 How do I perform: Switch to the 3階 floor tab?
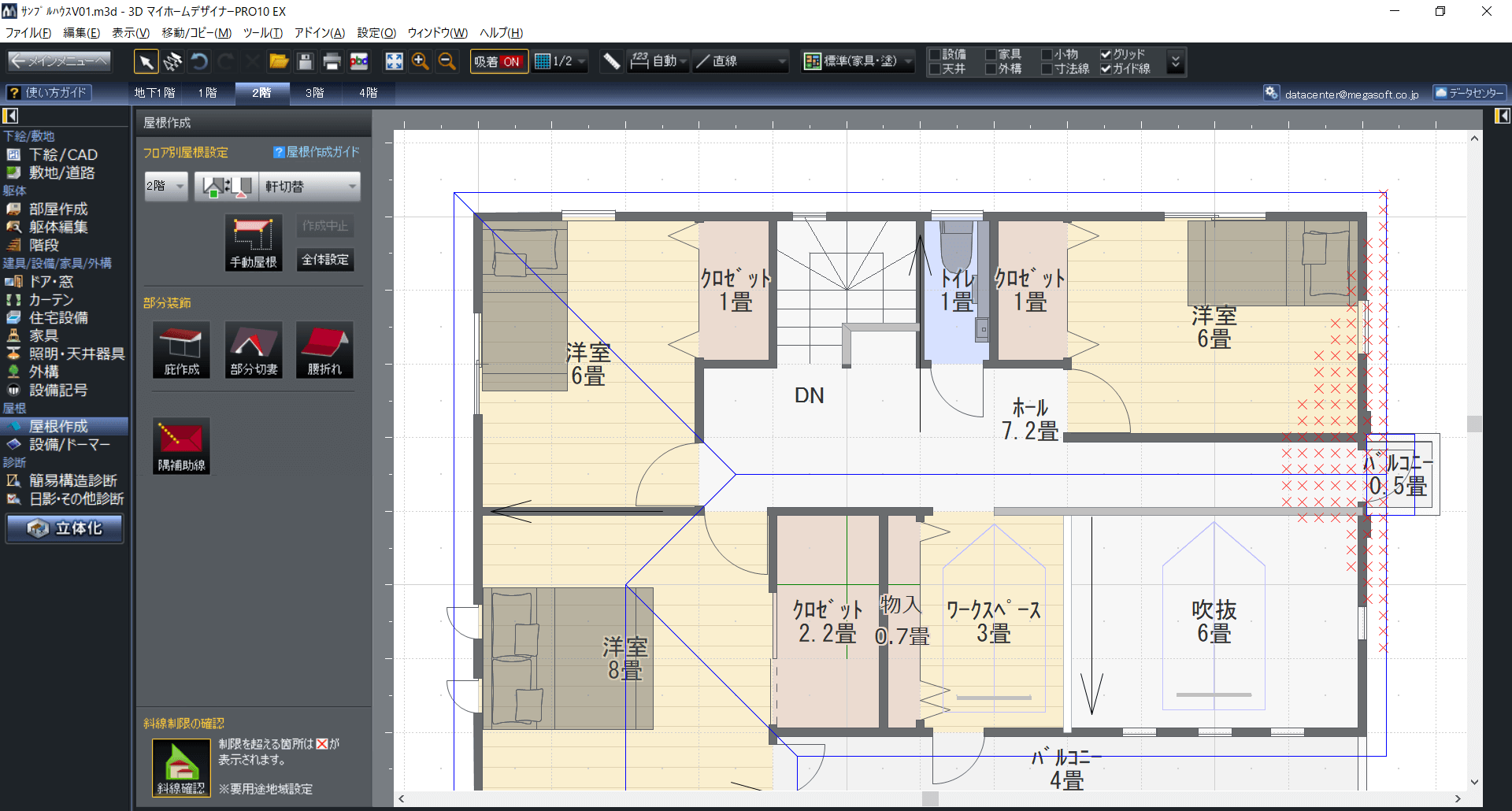(x=315, y=93)
